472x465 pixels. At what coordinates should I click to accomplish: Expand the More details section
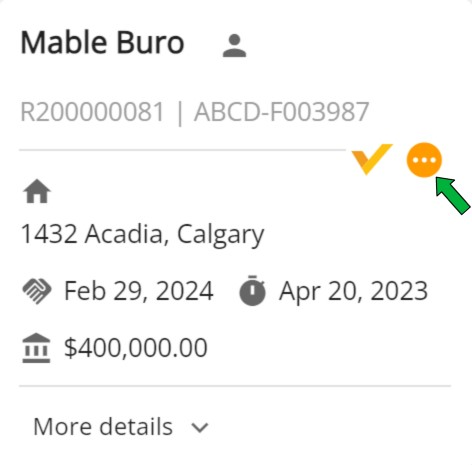click(121, 426)
